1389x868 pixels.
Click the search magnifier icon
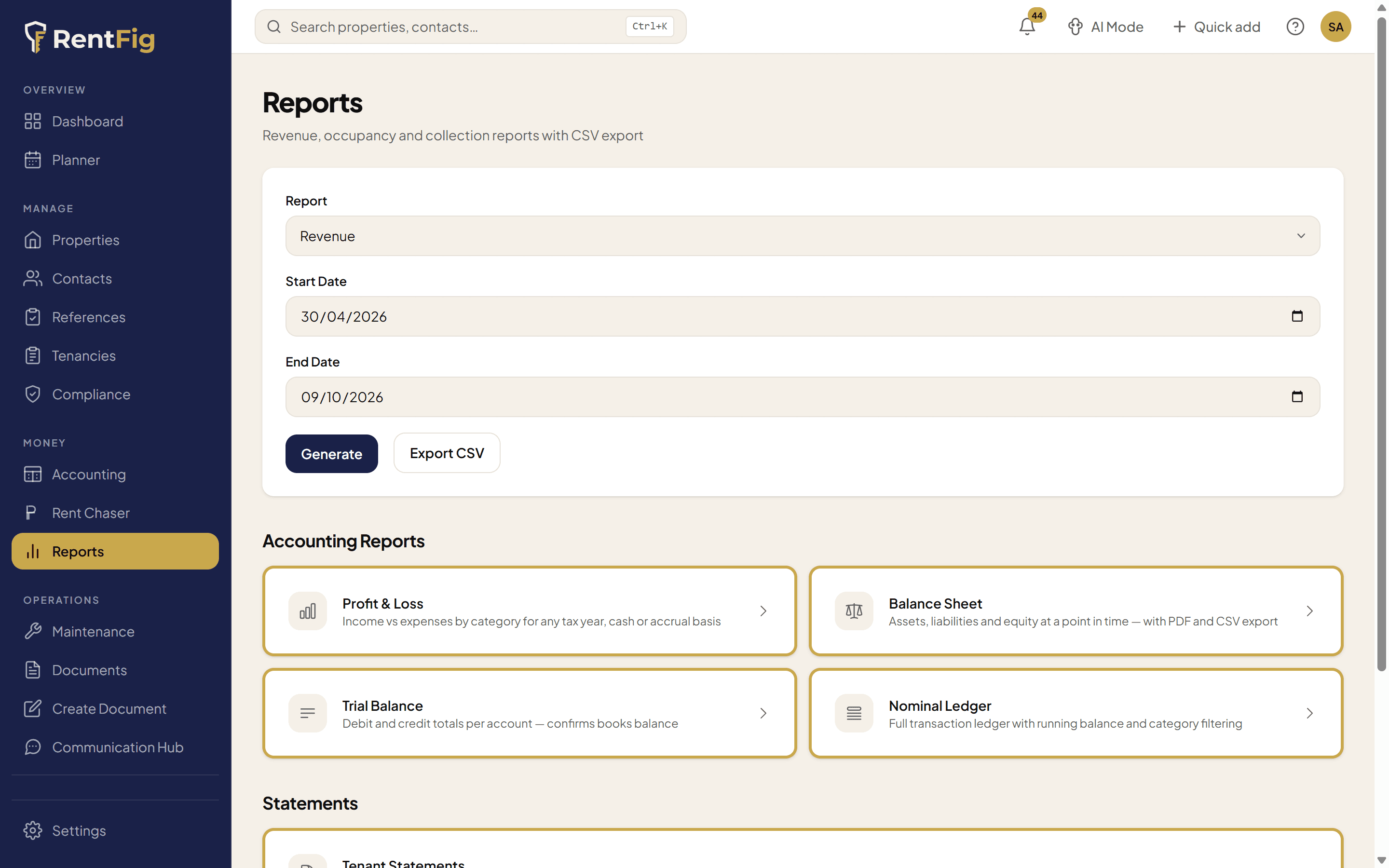[274, 27]
